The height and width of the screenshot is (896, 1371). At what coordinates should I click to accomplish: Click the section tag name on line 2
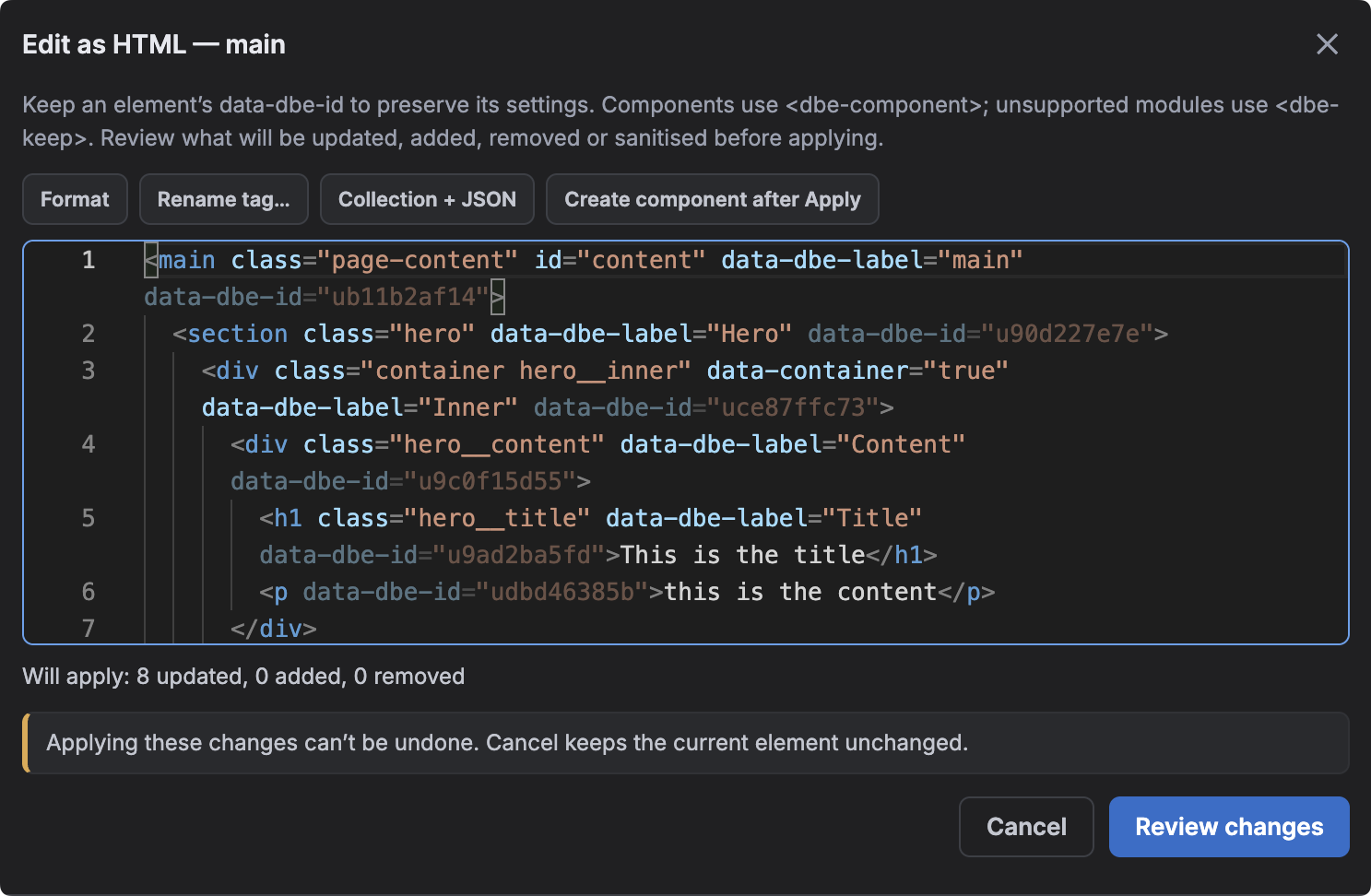pyautogui.click(x=238, y=334)
